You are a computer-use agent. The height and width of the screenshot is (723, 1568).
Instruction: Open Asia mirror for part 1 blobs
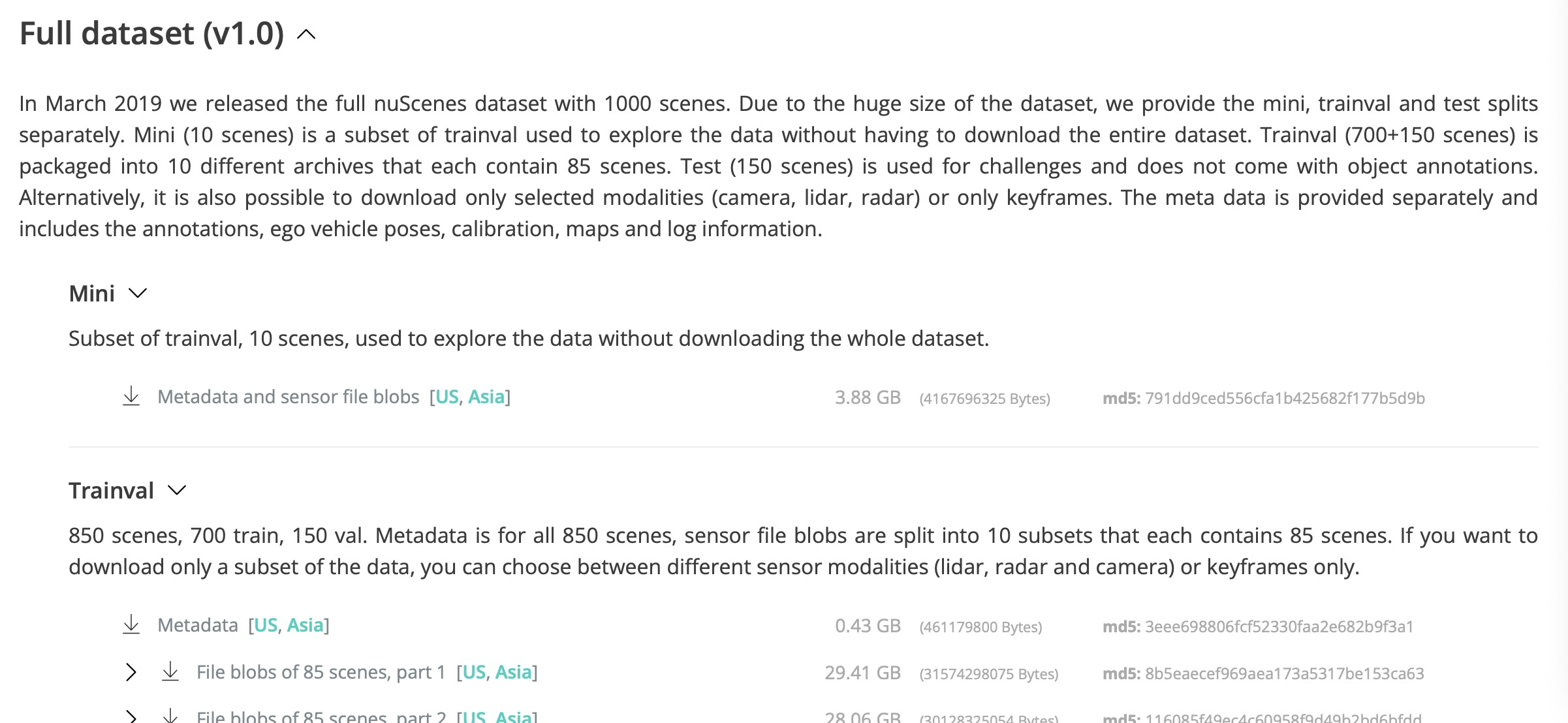click(516, 671)
